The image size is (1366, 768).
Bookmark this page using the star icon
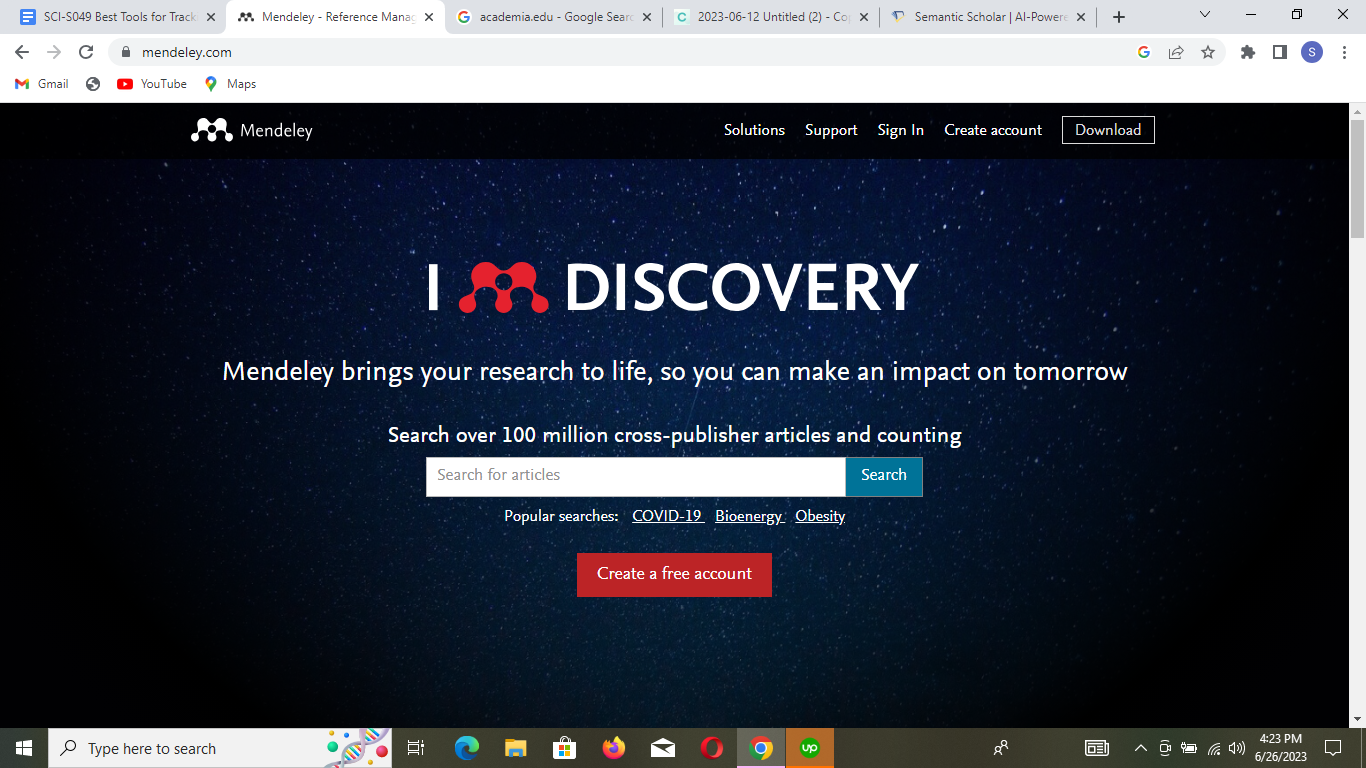(1209, 52)
